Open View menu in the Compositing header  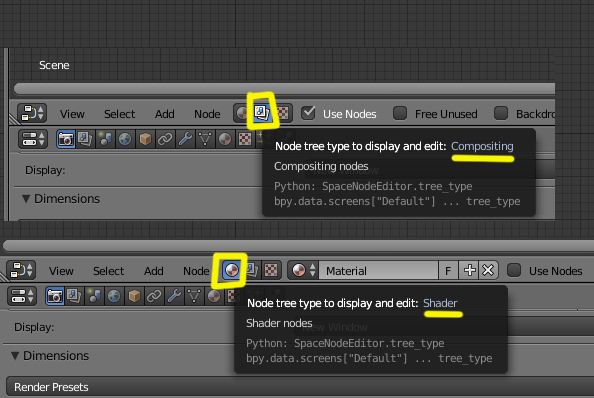pyautogui.click(x=72, y=114)
